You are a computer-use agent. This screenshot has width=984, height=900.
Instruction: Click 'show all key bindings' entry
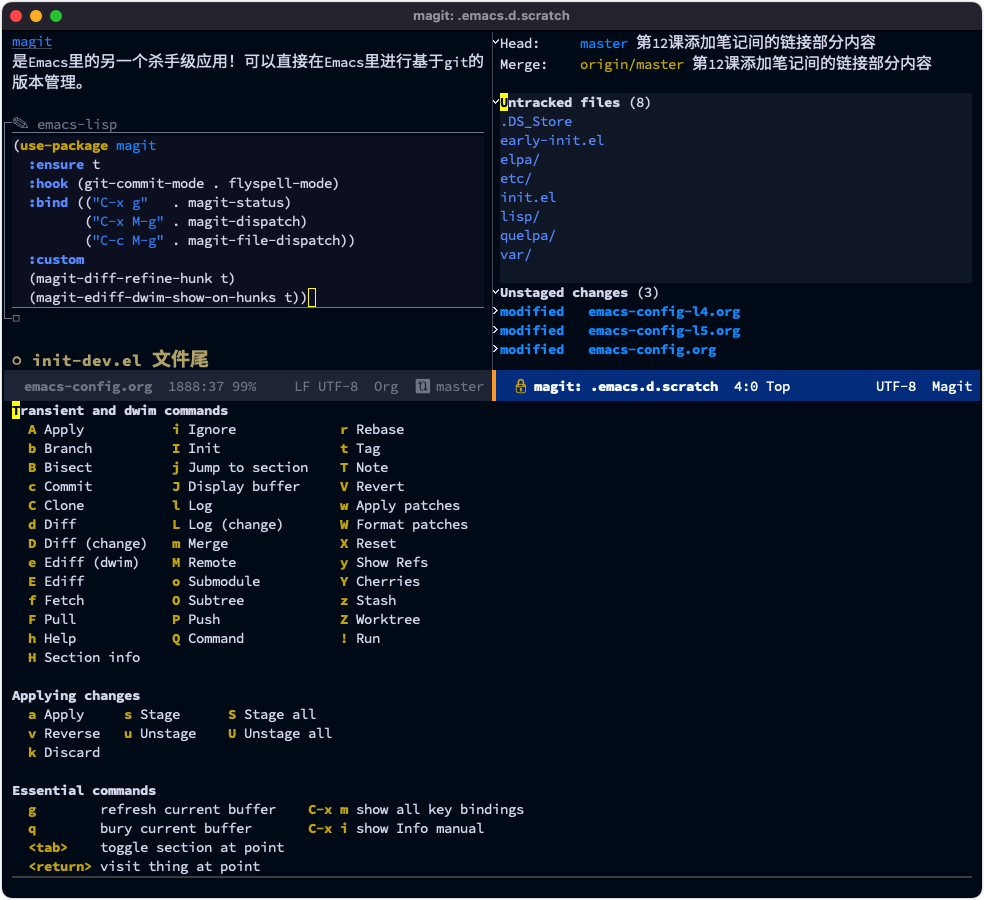pyautogui.click(x=440, y=810)
